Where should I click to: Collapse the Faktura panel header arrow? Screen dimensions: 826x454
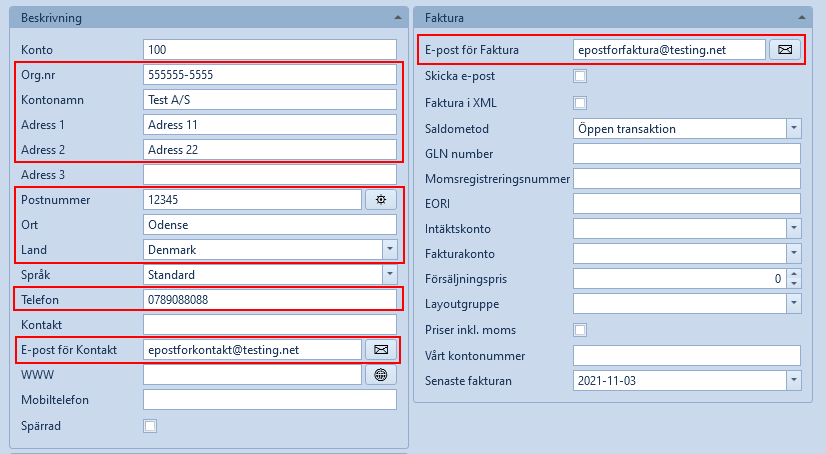click(x=802, y=17)
